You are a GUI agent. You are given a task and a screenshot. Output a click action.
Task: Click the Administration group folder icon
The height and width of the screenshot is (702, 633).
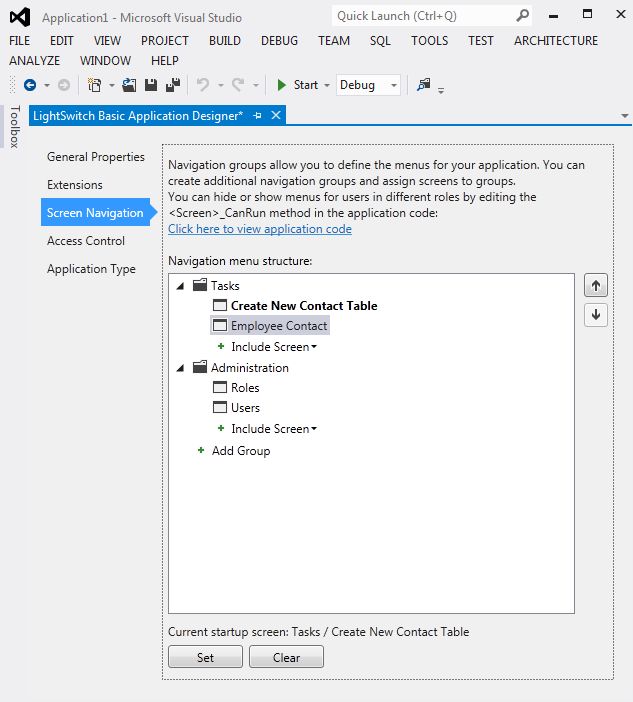200,367
